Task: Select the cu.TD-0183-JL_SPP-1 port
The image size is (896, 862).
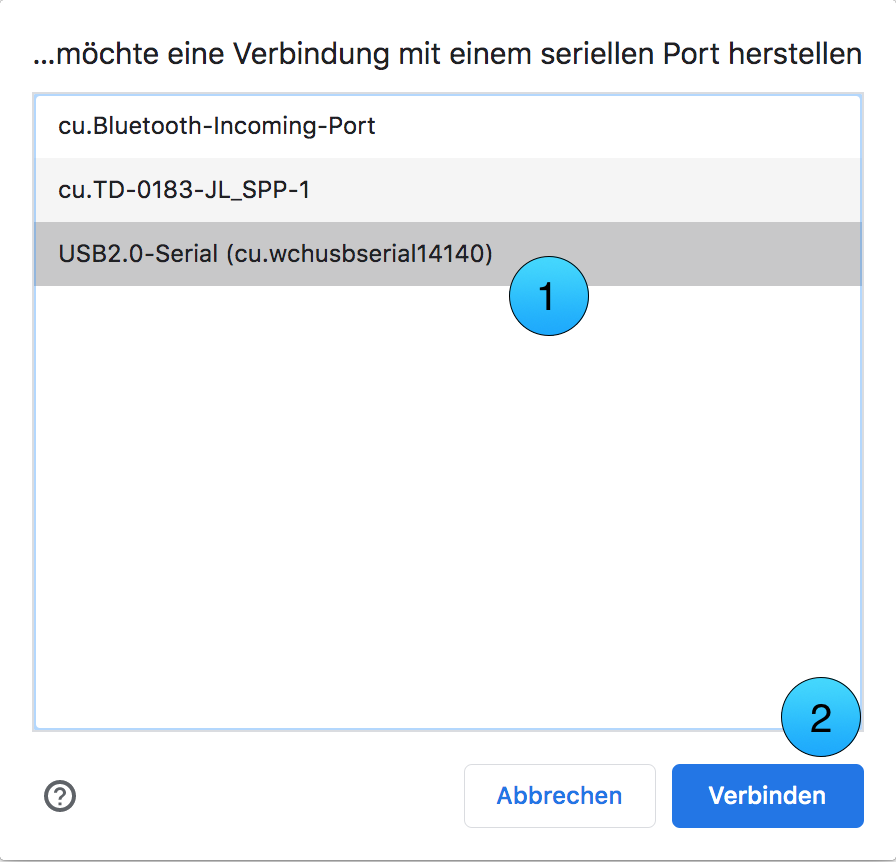Action: (x=448, y=190)
